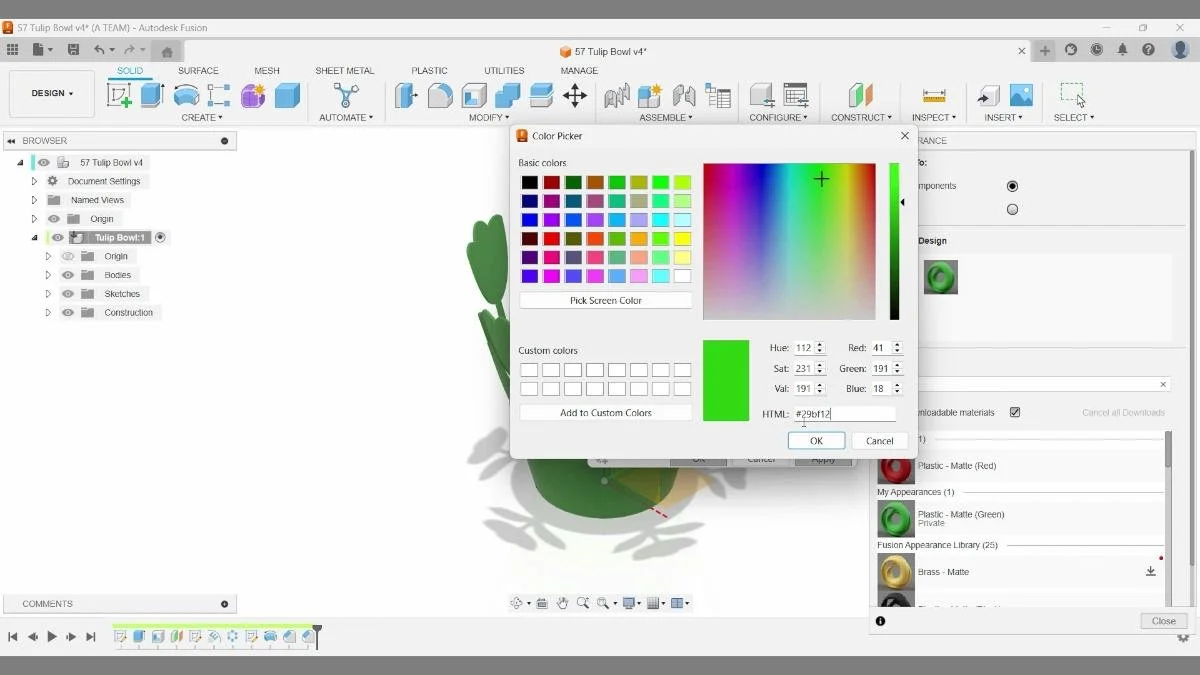Image resolution: width=1200 pixels, height=675 pixels.
Task: Click the Measure icon under Inspect
Action: click(933, 96)
